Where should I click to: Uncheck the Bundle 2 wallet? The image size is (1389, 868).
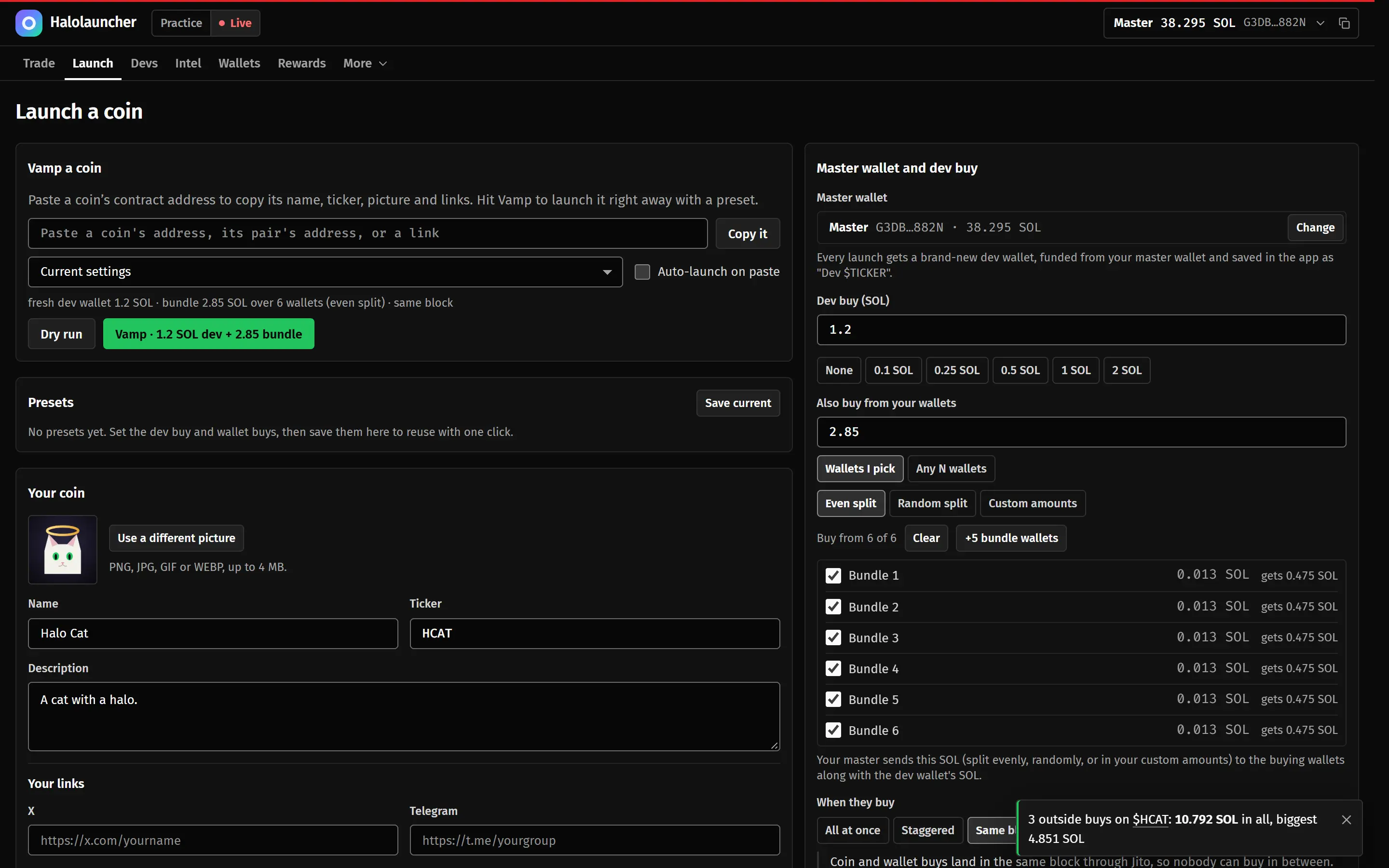click(833, 606)
